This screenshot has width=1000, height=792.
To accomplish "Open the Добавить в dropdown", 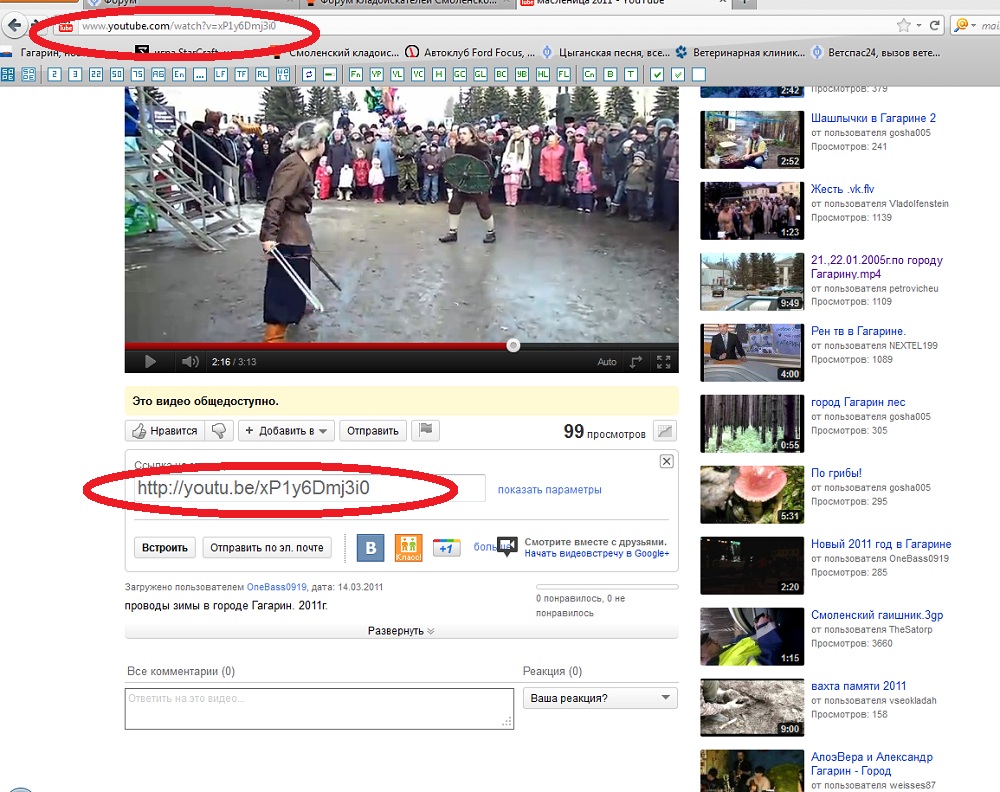I will pos(286,431).
